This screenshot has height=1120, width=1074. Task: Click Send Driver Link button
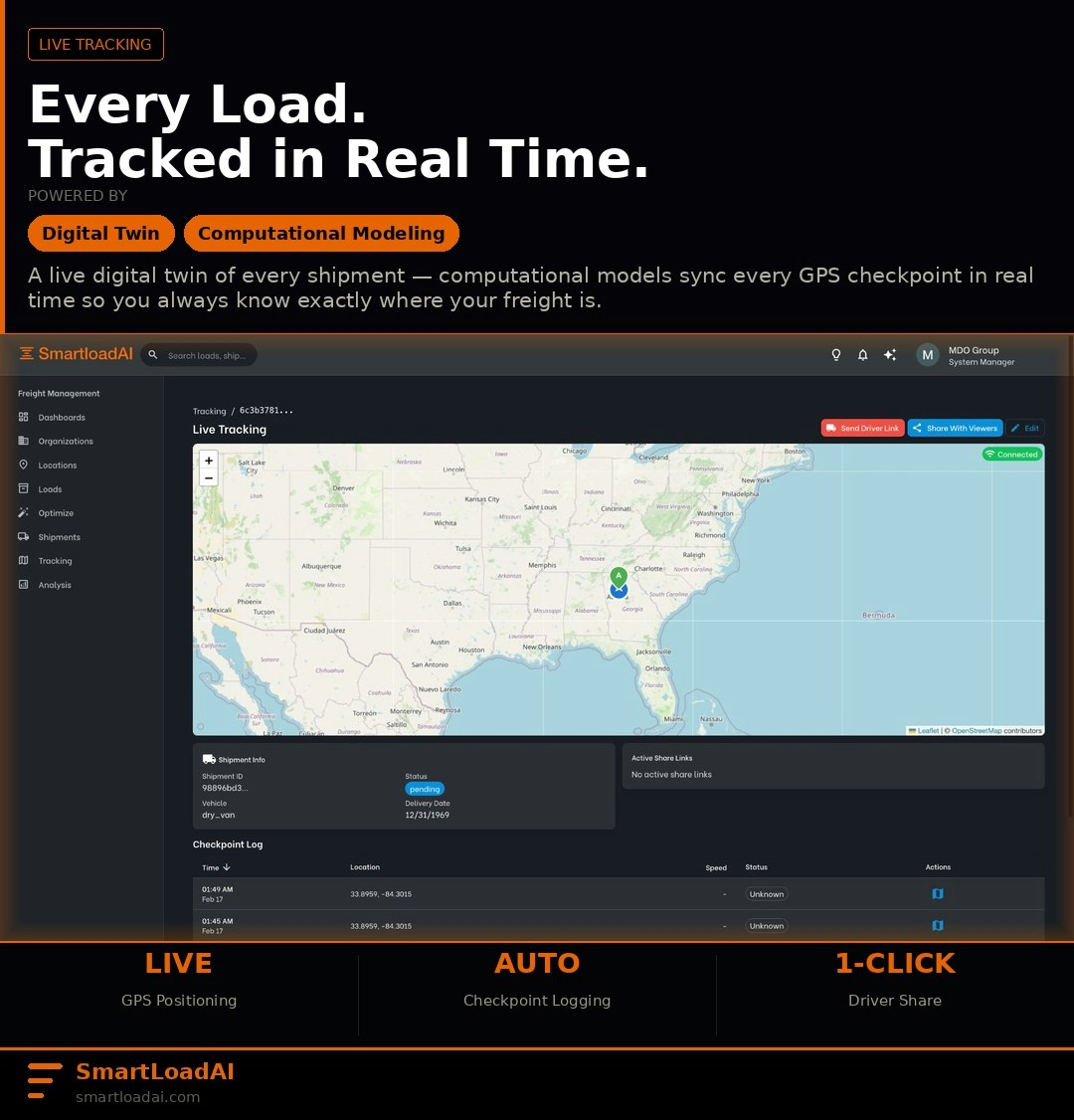[x=862, y=428]
